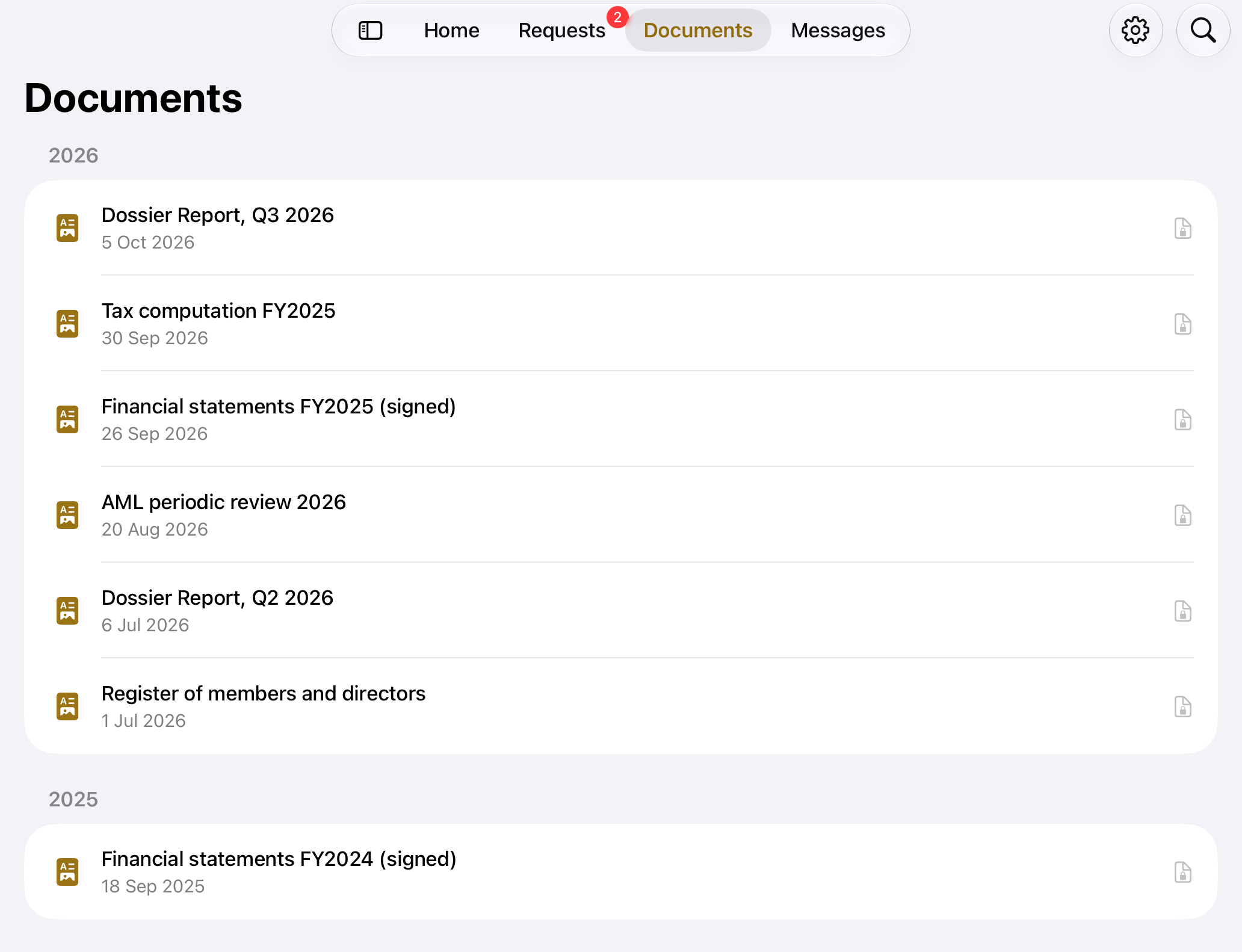The width and height of the screenshot is (1242, 952).
Task: Open Dossier Report, Q2 2026 title
Action: [x=217, y=598]
